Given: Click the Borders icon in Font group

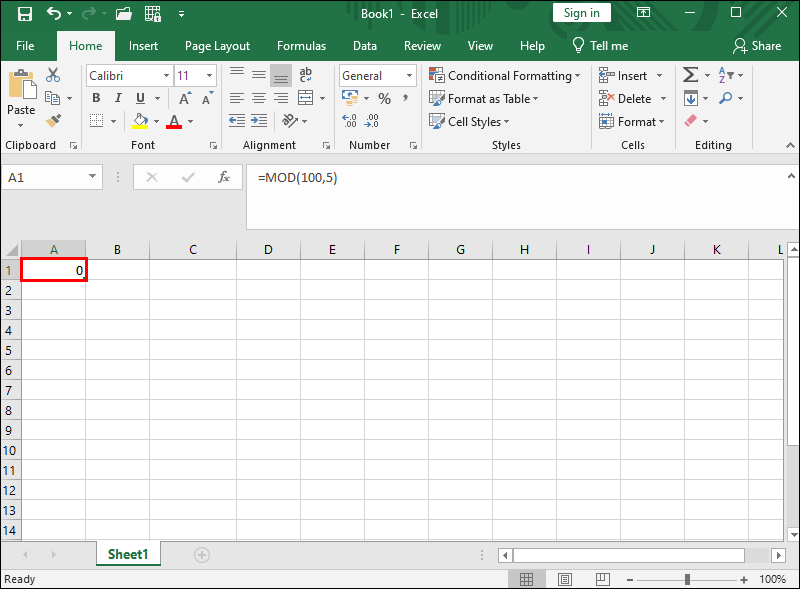Looking at the screenshot, I should 96,121.
